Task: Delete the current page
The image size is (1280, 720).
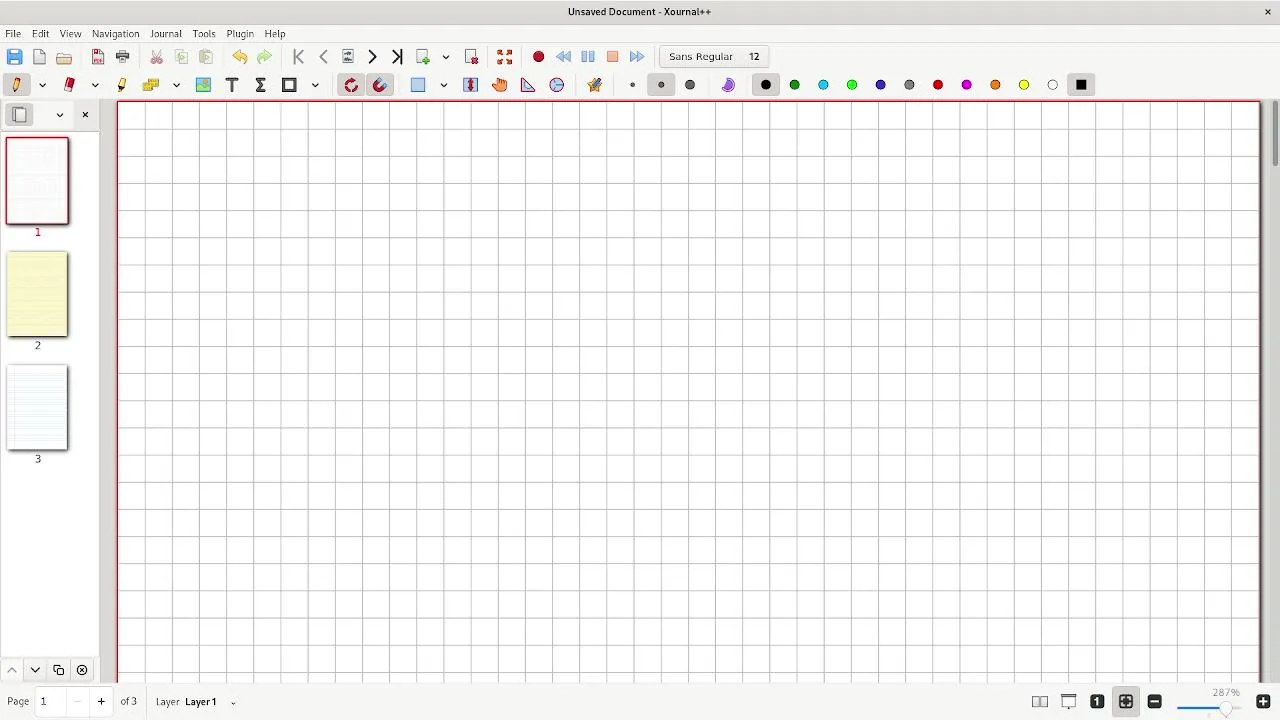Action: [x=471, y=57]
